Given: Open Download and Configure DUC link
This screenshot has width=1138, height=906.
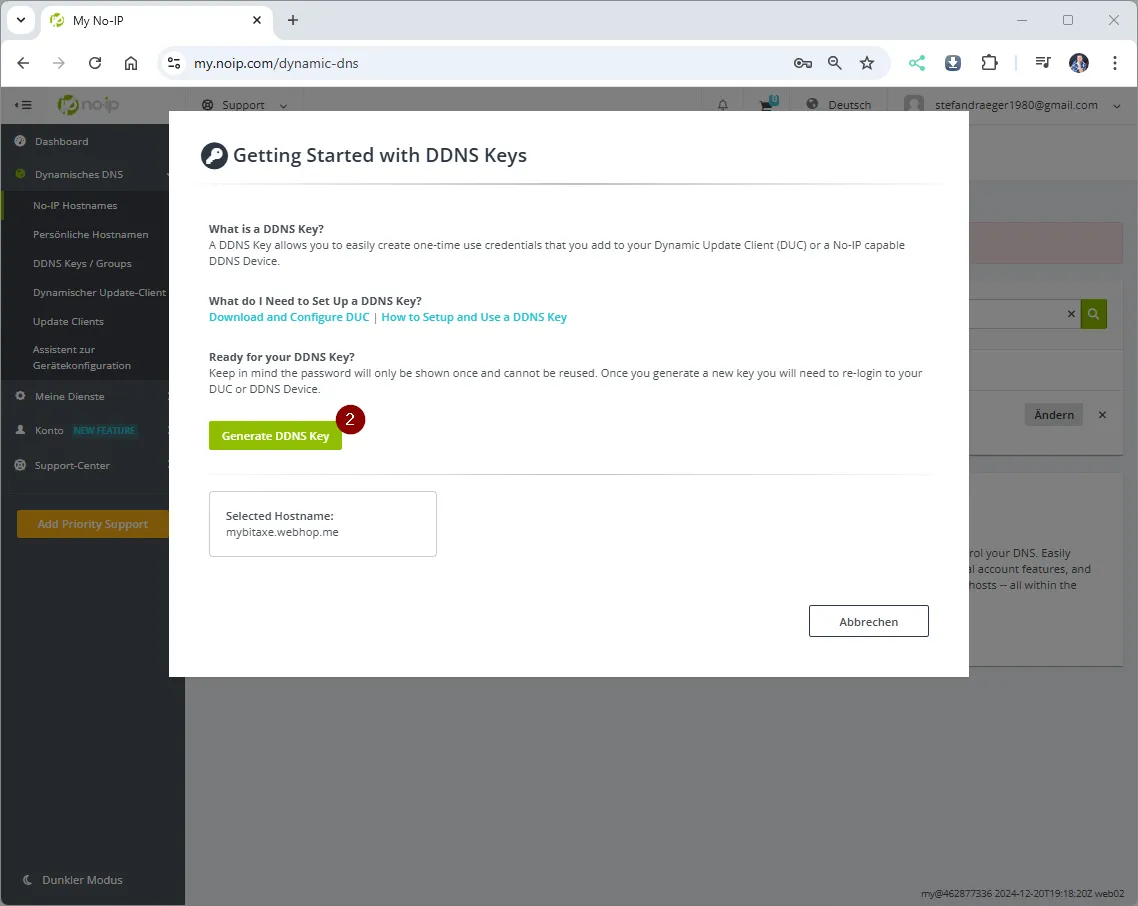Looking at the screenshot, I should click(289, 317).
